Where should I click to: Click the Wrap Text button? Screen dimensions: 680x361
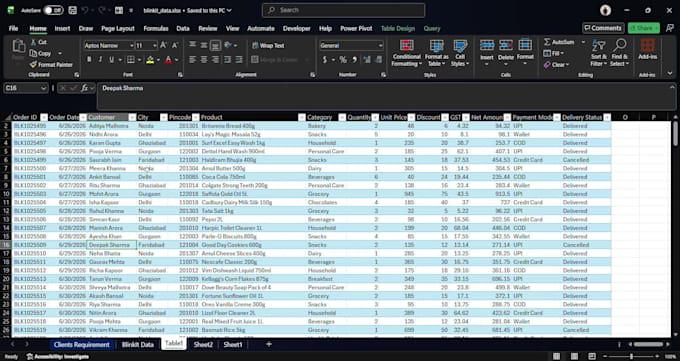[268, 45]
